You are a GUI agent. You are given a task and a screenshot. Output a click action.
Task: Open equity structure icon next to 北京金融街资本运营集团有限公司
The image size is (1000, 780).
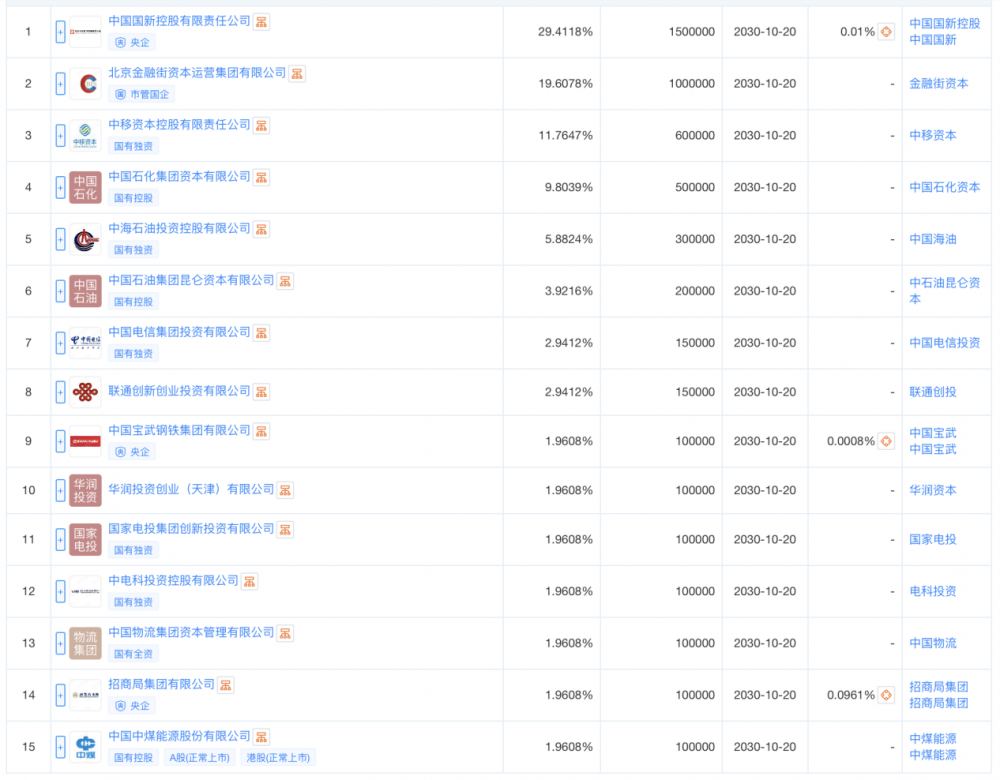coord(297,74)
